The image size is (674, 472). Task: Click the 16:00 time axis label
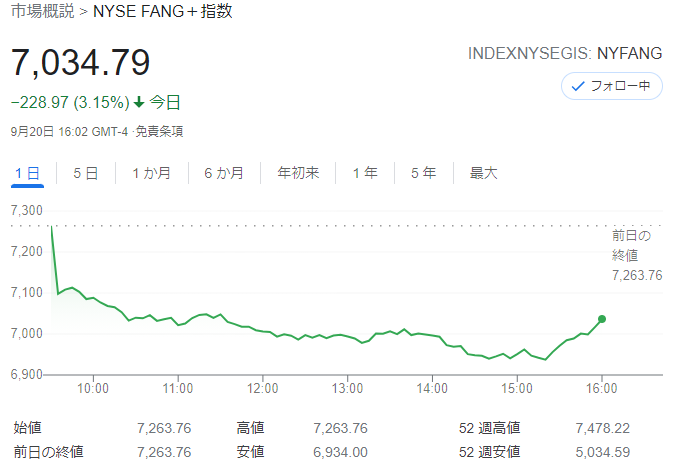pos(601,389)
